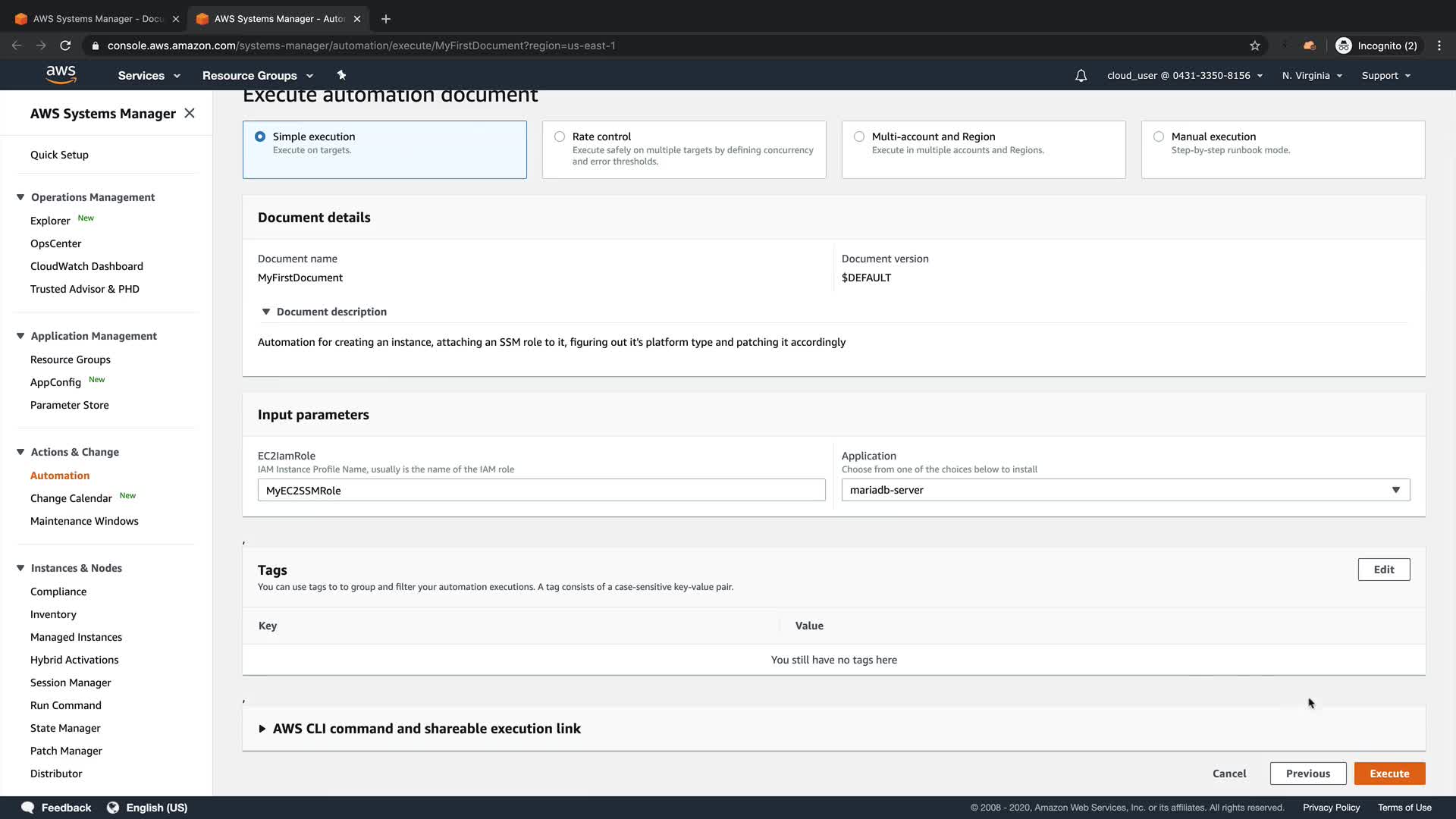The image size is (1456, 819).
Task: Bookmark page with the star icon
Action: click(x=1255, y=45)
